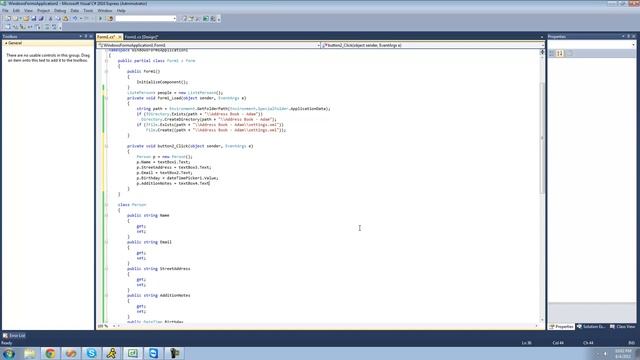Screen dimensions: 640x360
Task: Collapse the General group in Toolbox
Action: 6,43
